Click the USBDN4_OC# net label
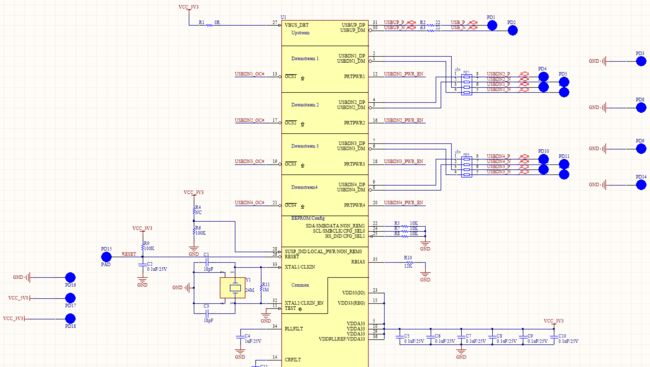Screen dimensions: 650x367 click(250, 203)
